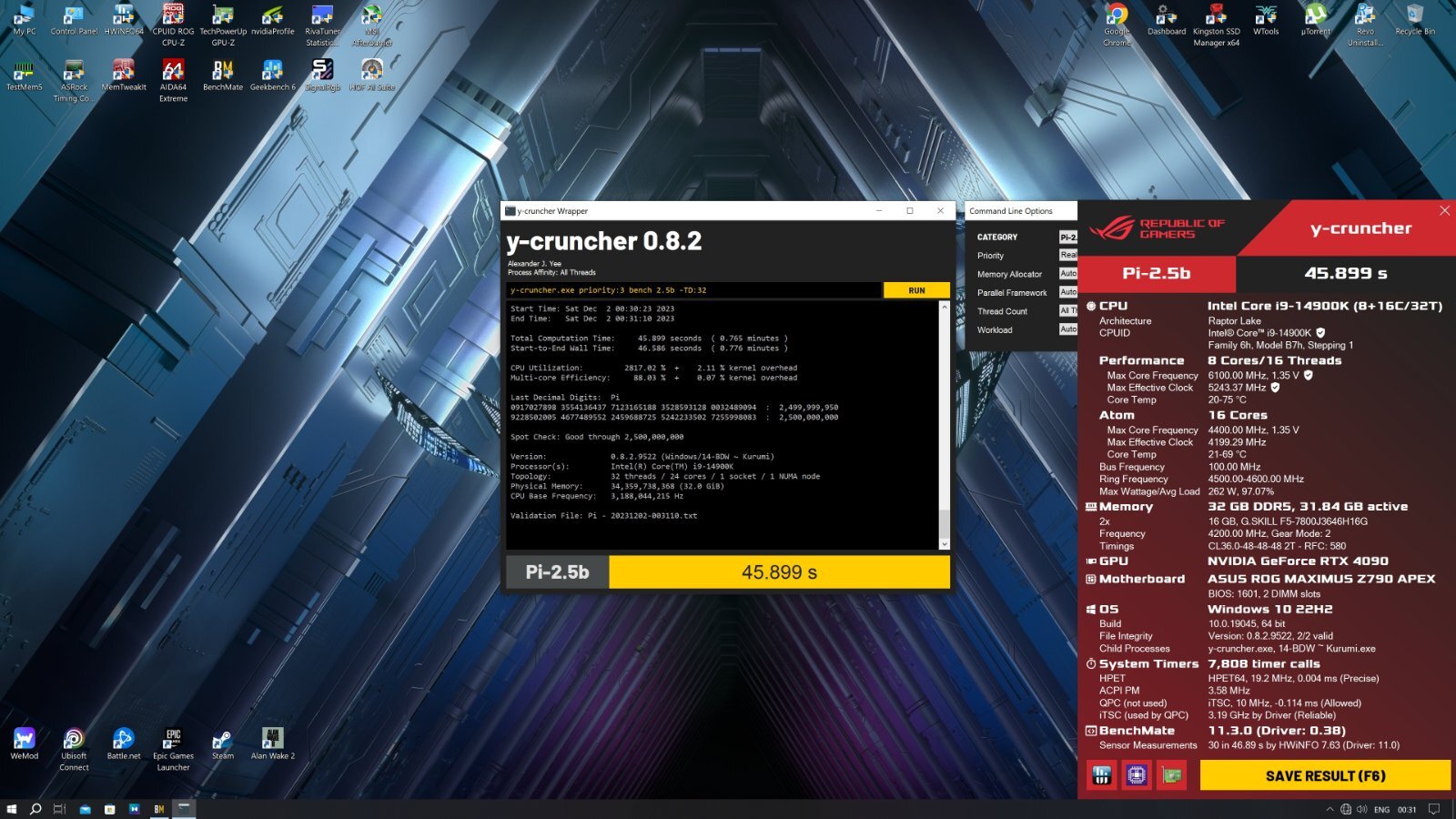Open AIDA64 Extreme desktop shortcut

pos(173,81)
